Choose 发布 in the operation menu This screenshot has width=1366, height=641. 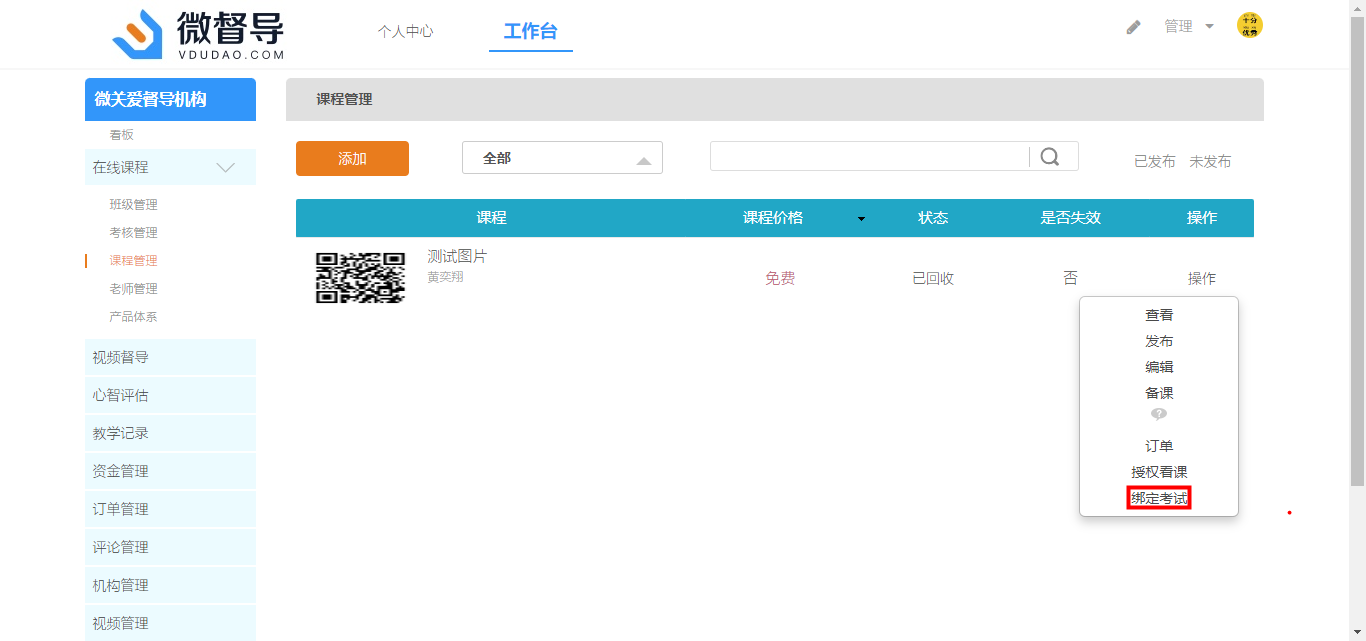click(x=1159, y=341)
